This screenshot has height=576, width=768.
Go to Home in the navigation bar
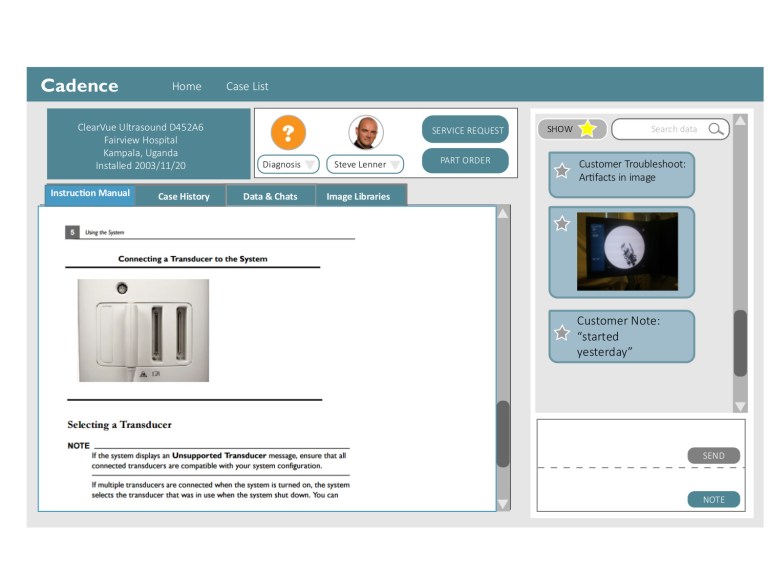(x=186, y=86)
